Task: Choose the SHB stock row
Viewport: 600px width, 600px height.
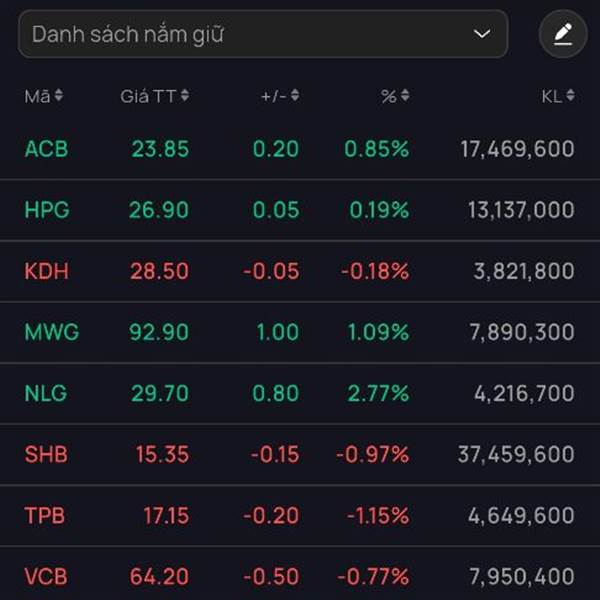Action: (300, 454)
